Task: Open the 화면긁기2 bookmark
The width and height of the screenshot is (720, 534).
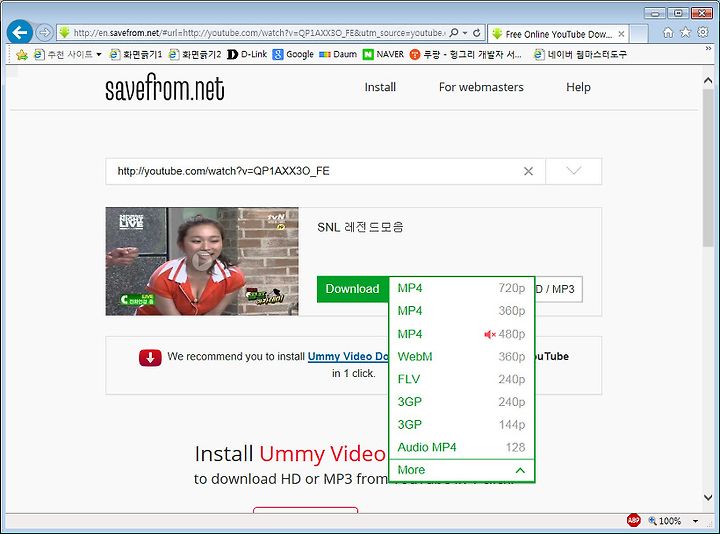Action: click(x=195, y=54)
